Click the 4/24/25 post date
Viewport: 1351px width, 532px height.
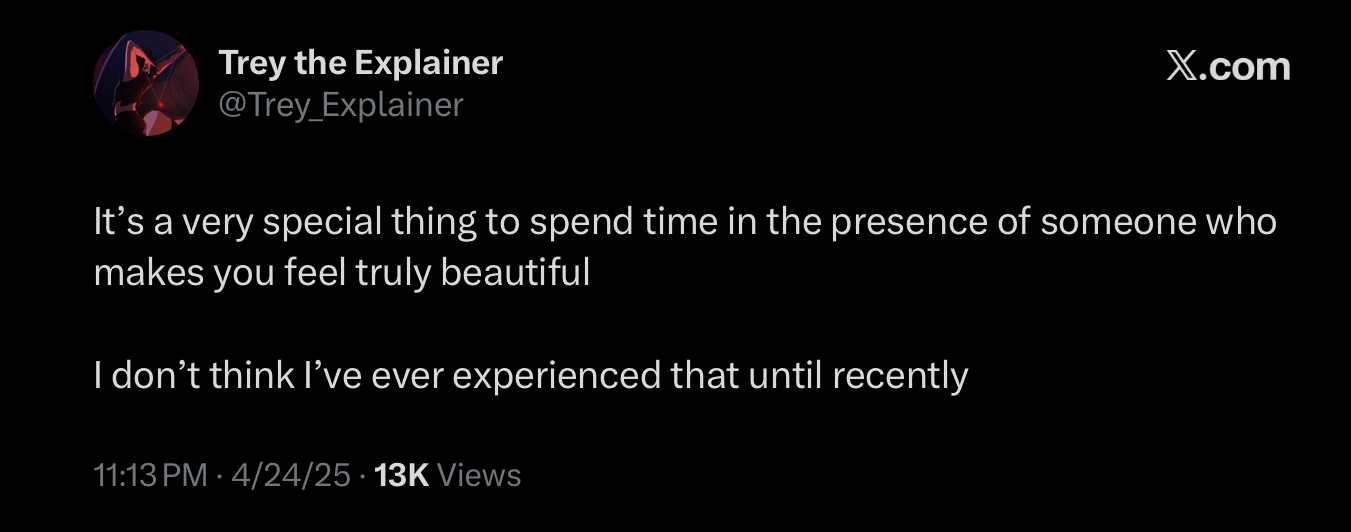point(290,474)
